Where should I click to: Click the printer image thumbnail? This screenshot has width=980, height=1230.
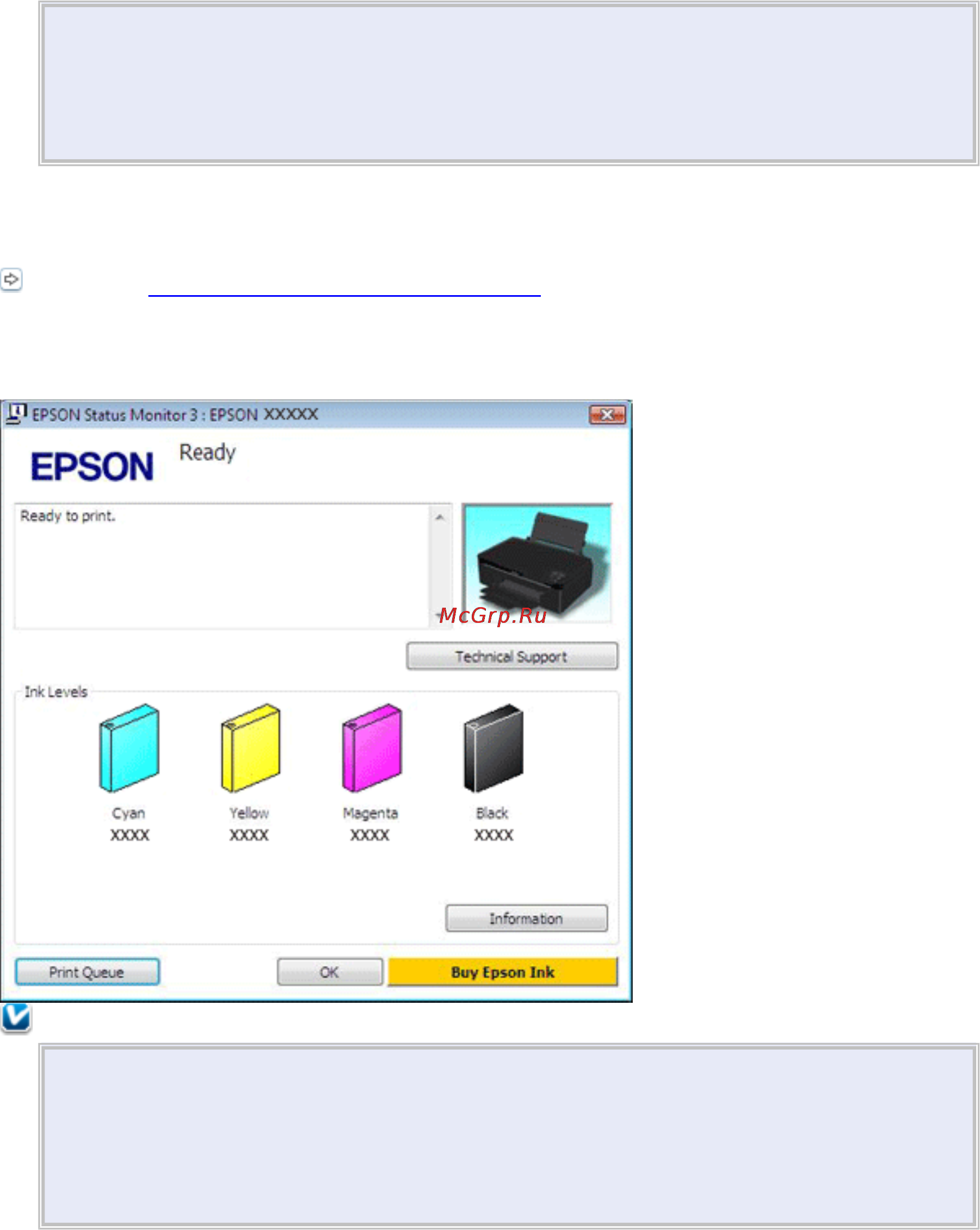(537, 564)
